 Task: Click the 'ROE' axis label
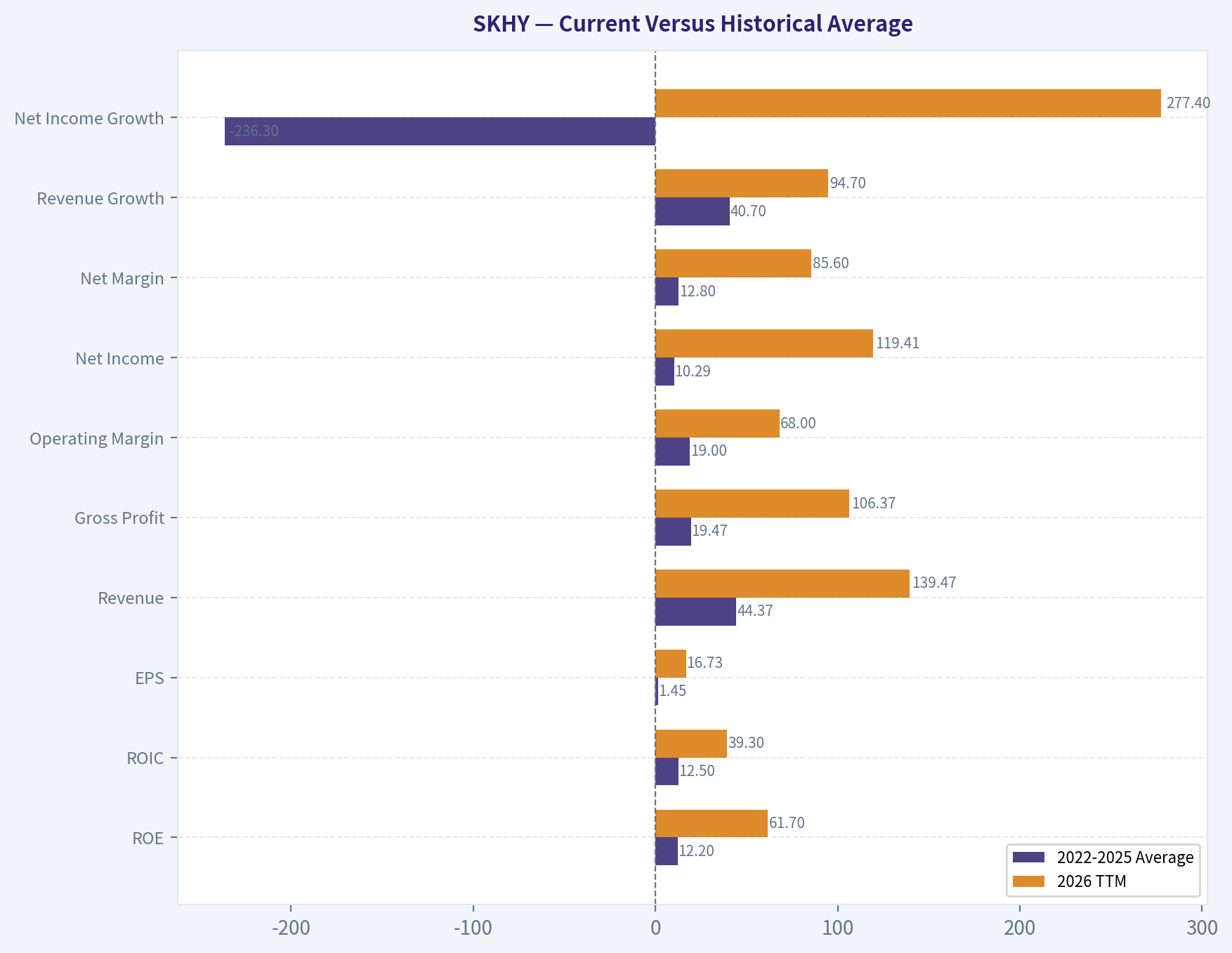148,838
